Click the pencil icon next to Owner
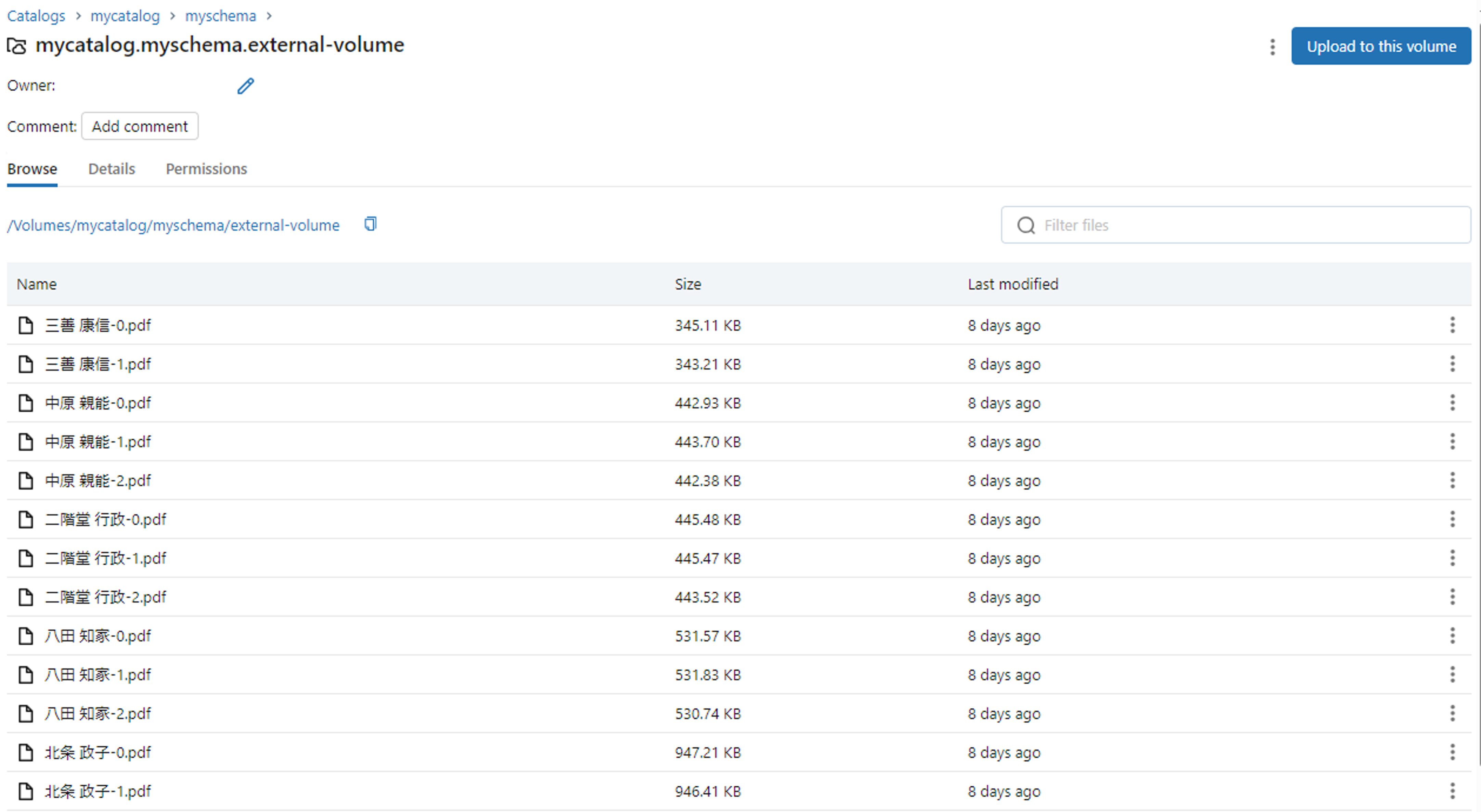 (245, 86)
